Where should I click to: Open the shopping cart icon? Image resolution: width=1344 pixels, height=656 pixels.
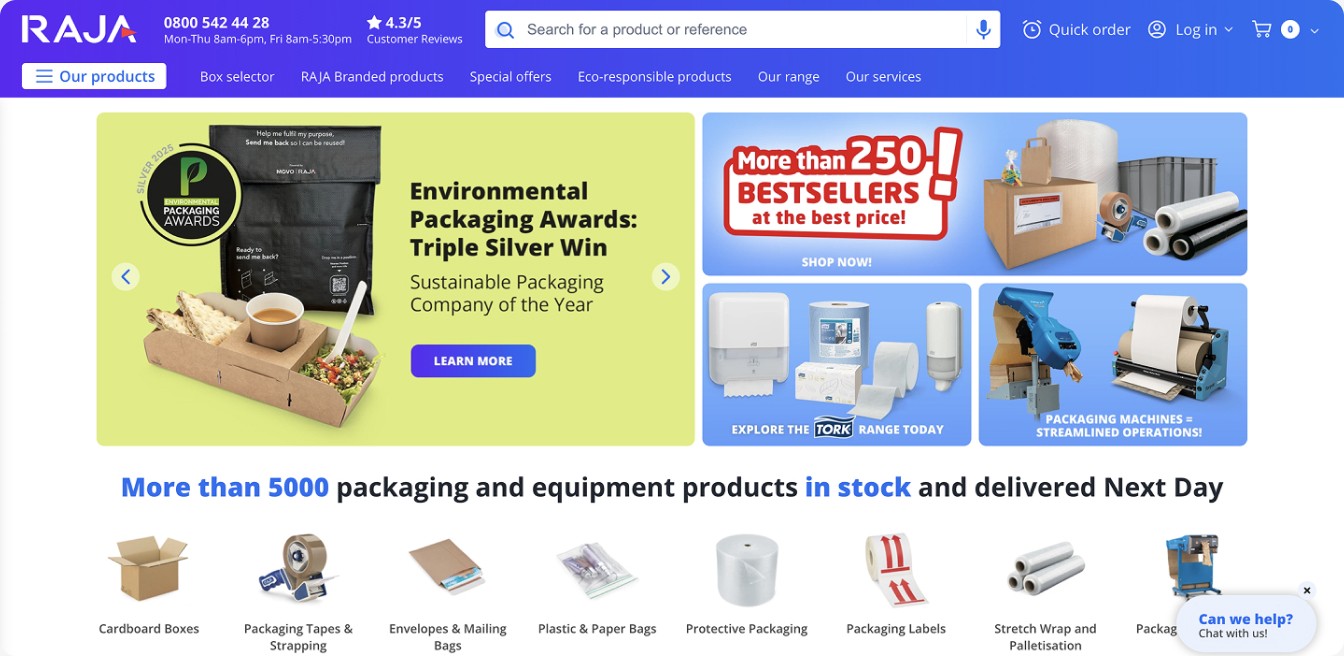tap(1262, 30)
